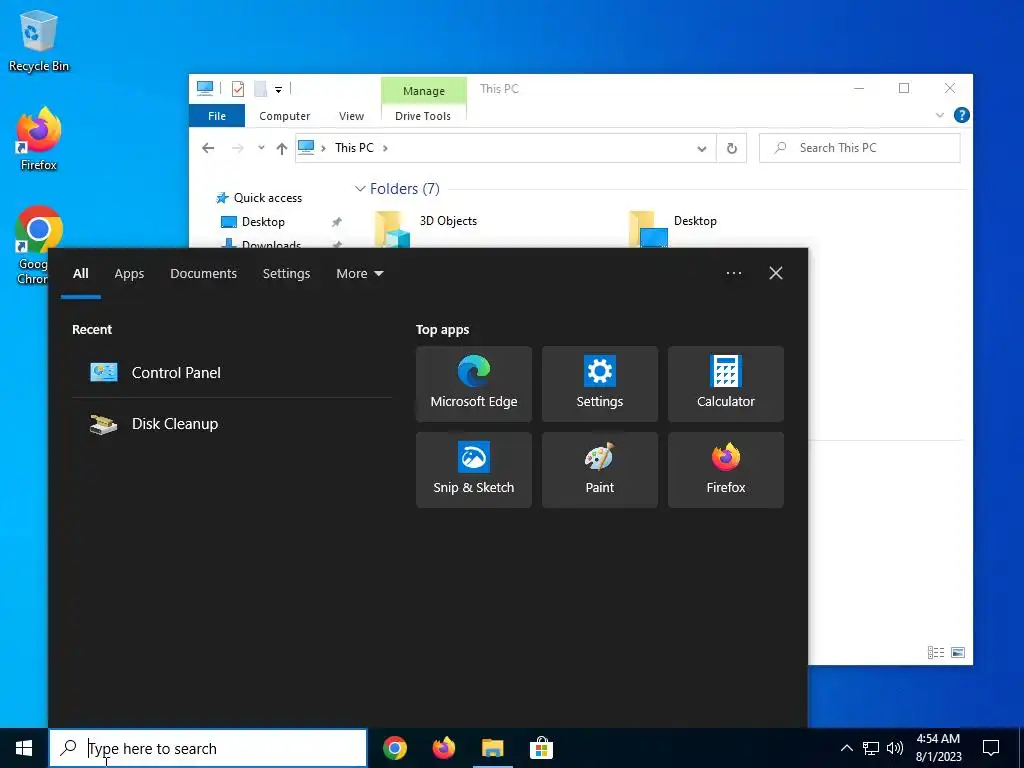1024x768 pixels.
Task: Show hidden system tray icons
Action: pyautogui.click(x=846, y=748)
